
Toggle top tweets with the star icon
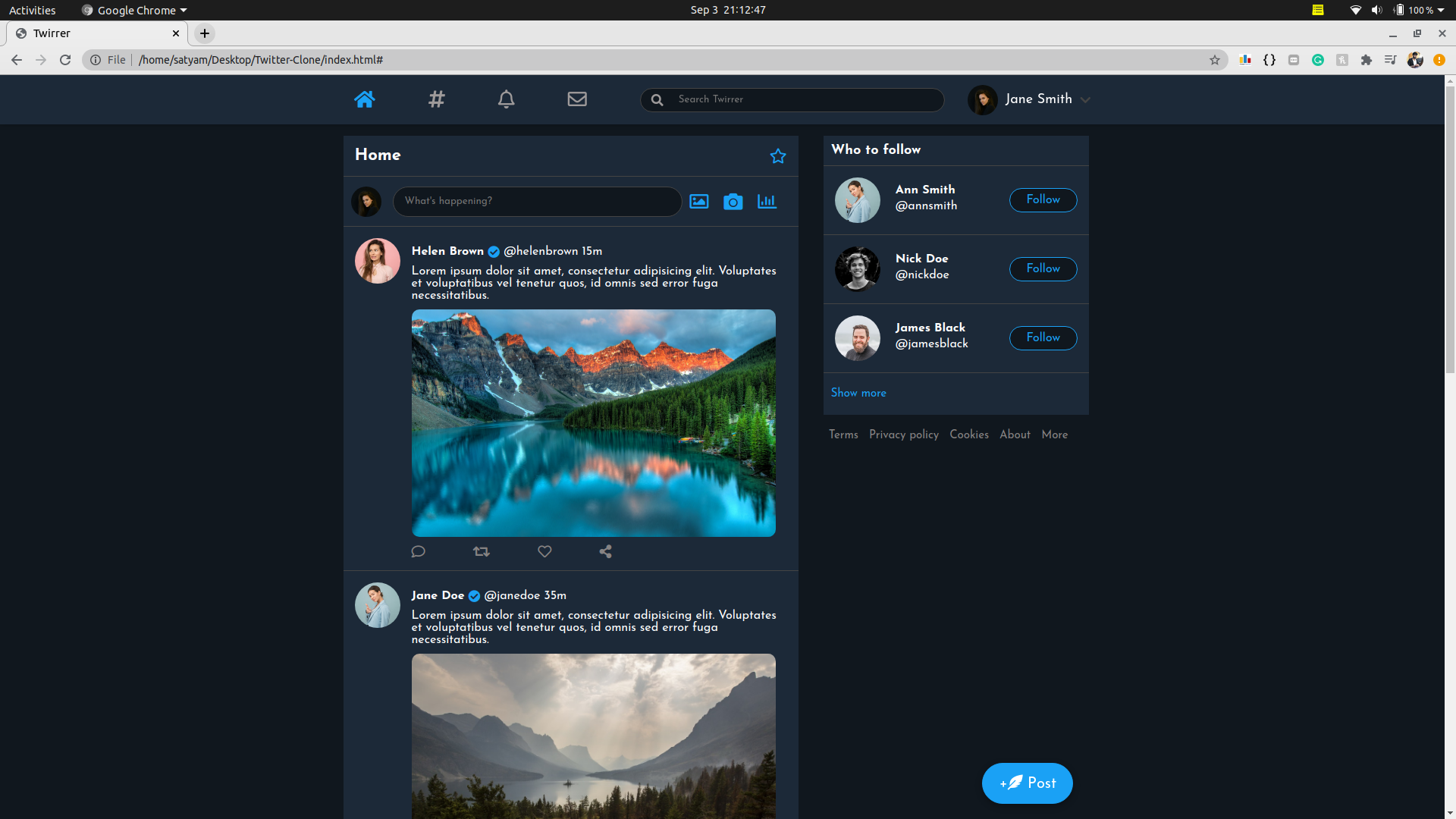pyautogui.click(x=778, y=155)
